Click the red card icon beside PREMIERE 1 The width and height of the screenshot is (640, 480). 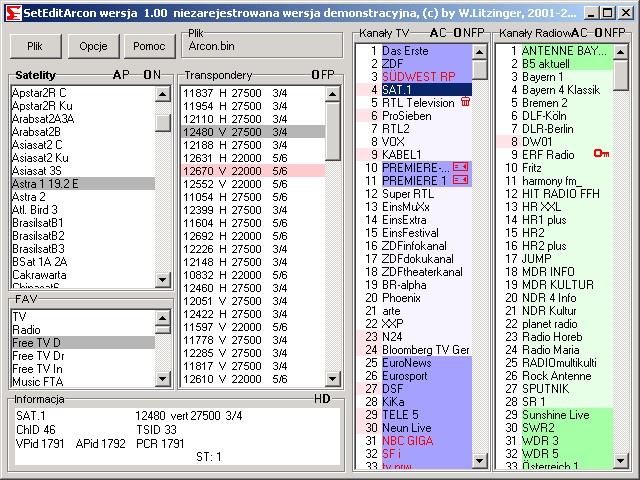click(460, 180)
